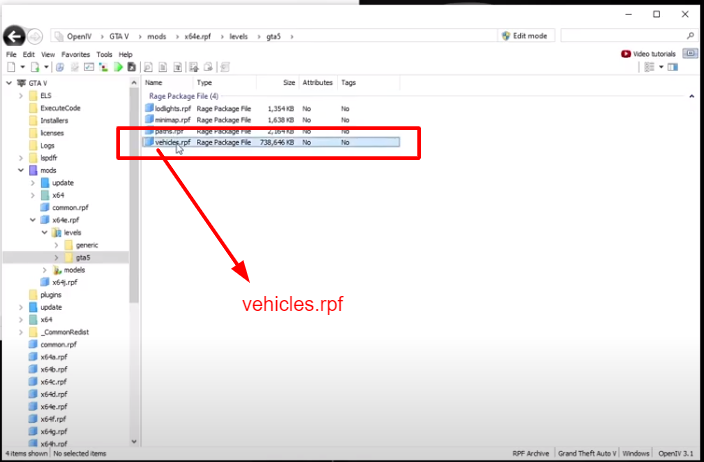Click mods in the address breadcrumb

157,36
